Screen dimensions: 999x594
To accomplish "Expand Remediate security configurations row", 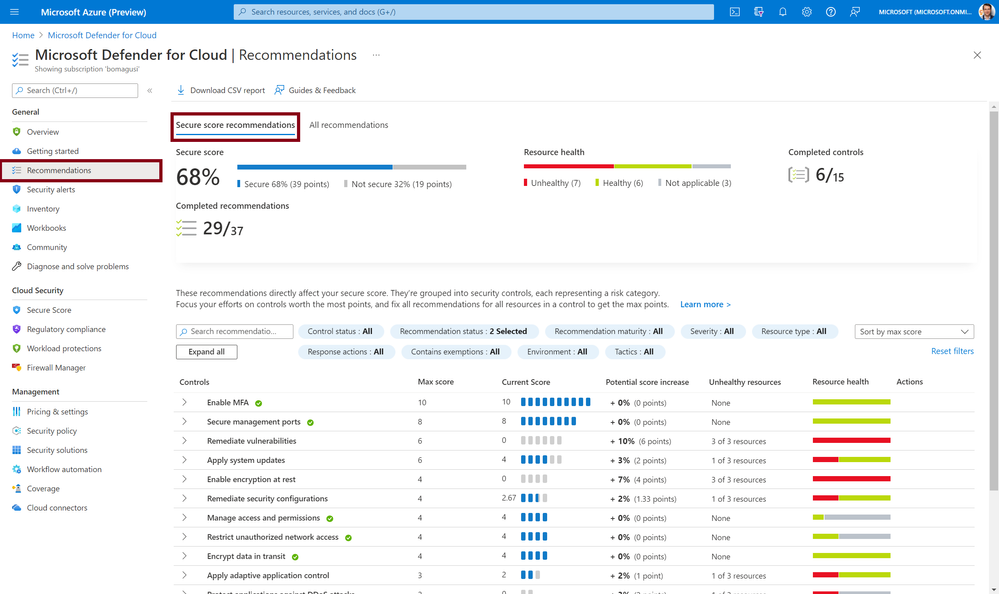I will point(184,498).
